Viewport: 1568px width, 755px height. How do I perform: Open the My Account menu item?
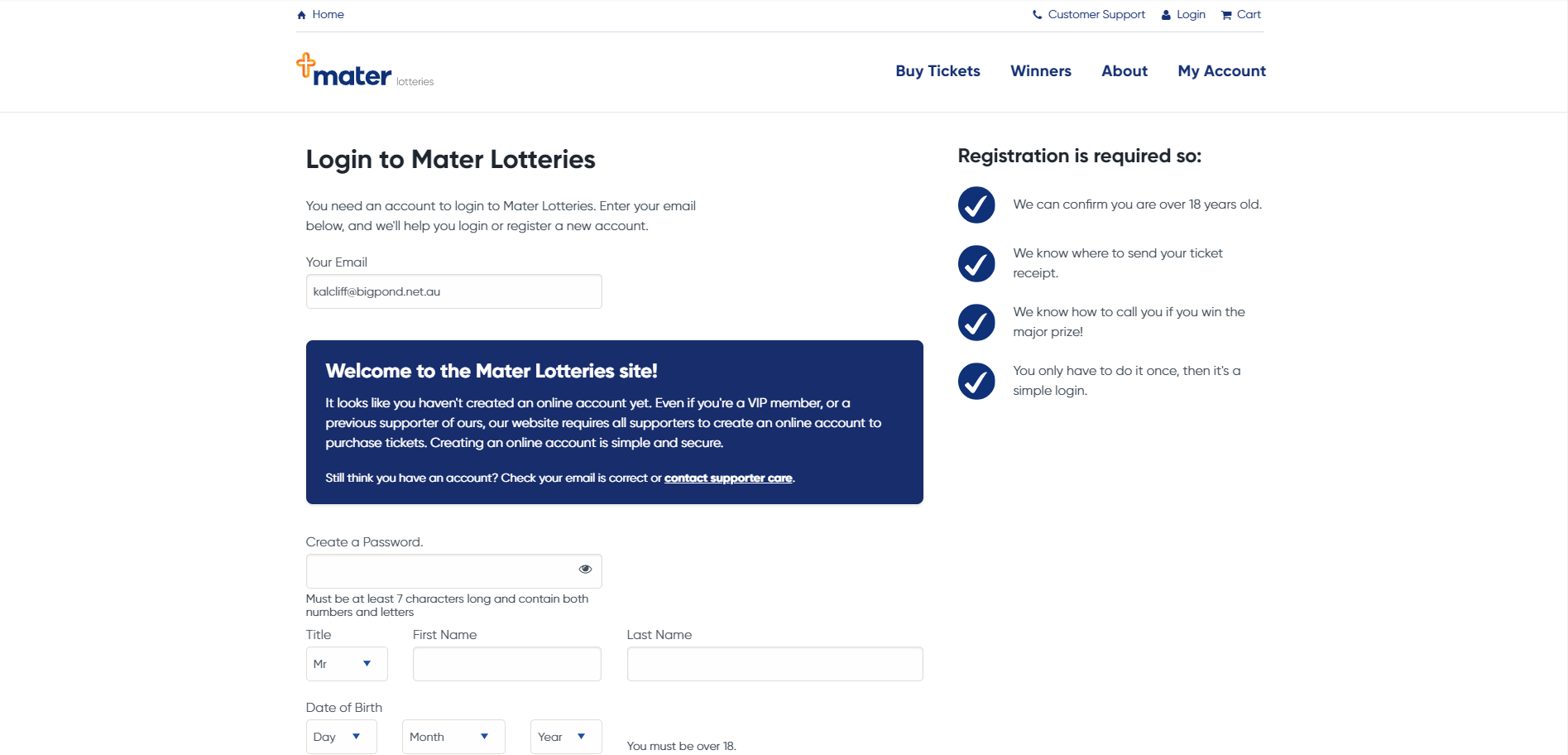[x=1222, y=71]
